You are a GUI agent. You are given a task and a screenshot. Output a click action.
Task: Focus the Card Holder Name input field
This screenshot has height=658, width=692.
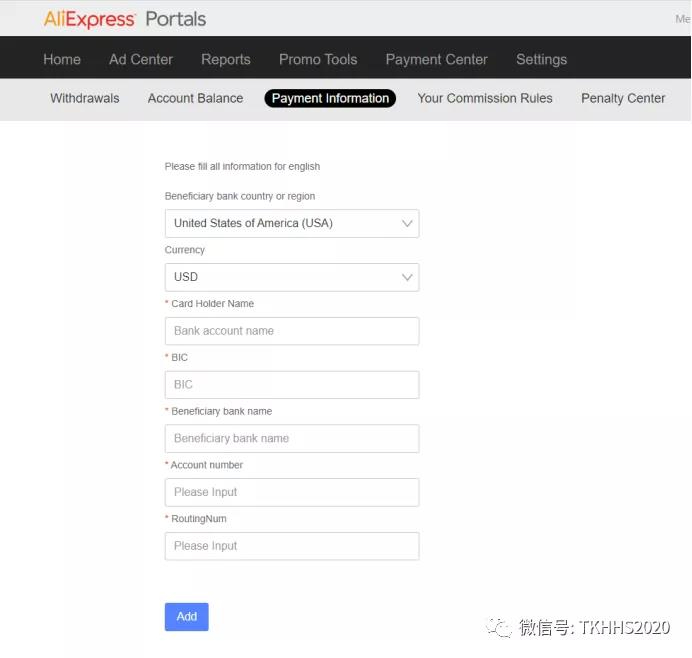[x=292, y=331]
